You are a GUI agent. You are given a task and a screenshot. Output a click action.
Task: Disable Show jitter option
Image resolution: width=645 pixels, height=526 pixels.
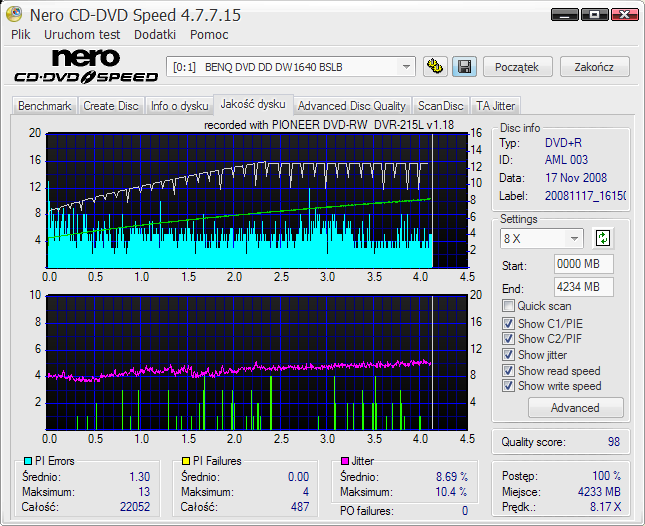508,355
